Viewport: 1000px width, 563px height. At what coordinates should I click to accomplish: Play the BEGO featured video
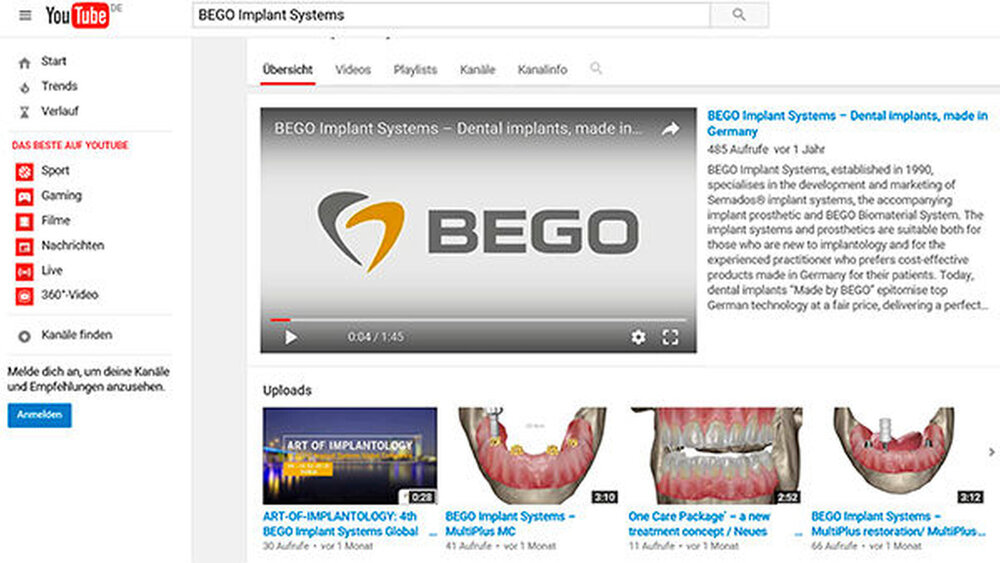point(291,337)
